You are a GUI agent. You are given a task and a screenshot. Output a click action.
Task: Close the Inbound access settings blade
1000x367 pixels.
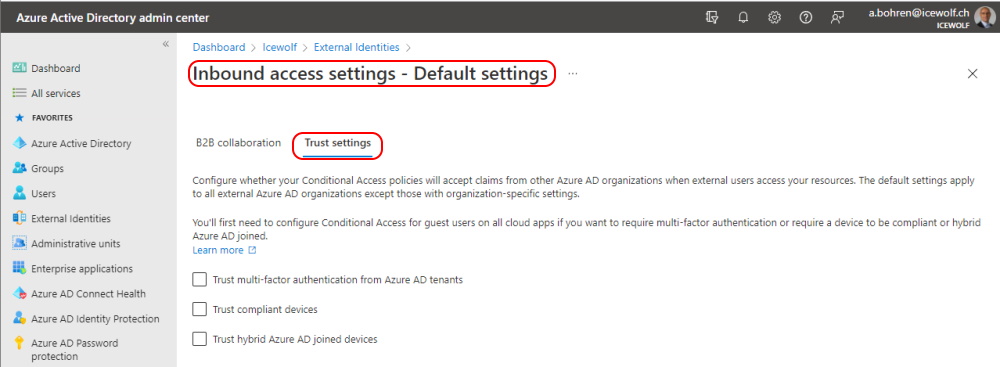[x=973, y=73]
